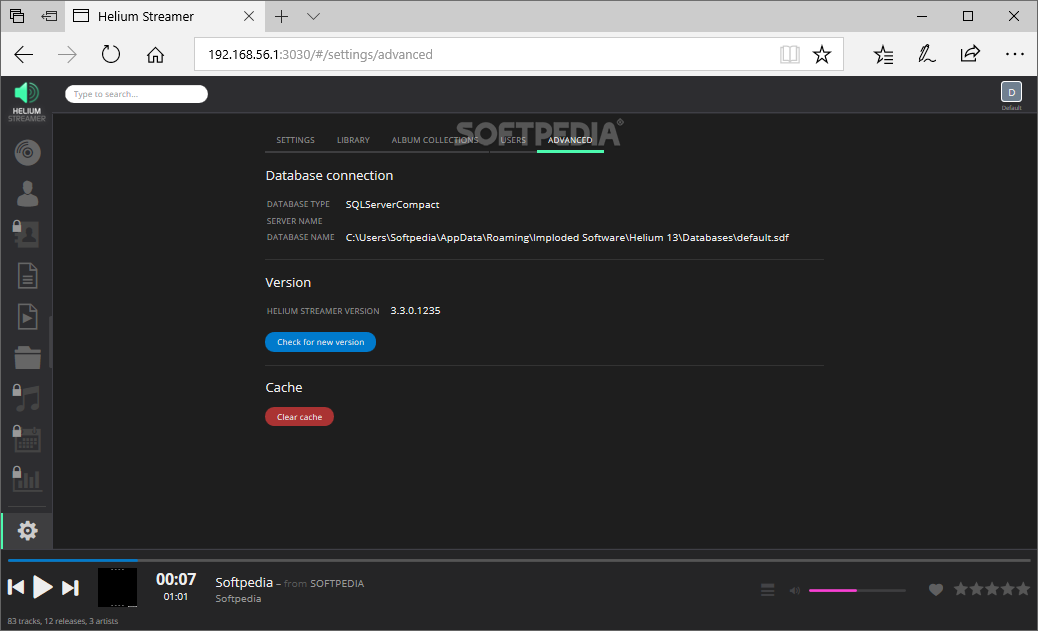Open the document list icon in sidebar

(x=27, y=275)
